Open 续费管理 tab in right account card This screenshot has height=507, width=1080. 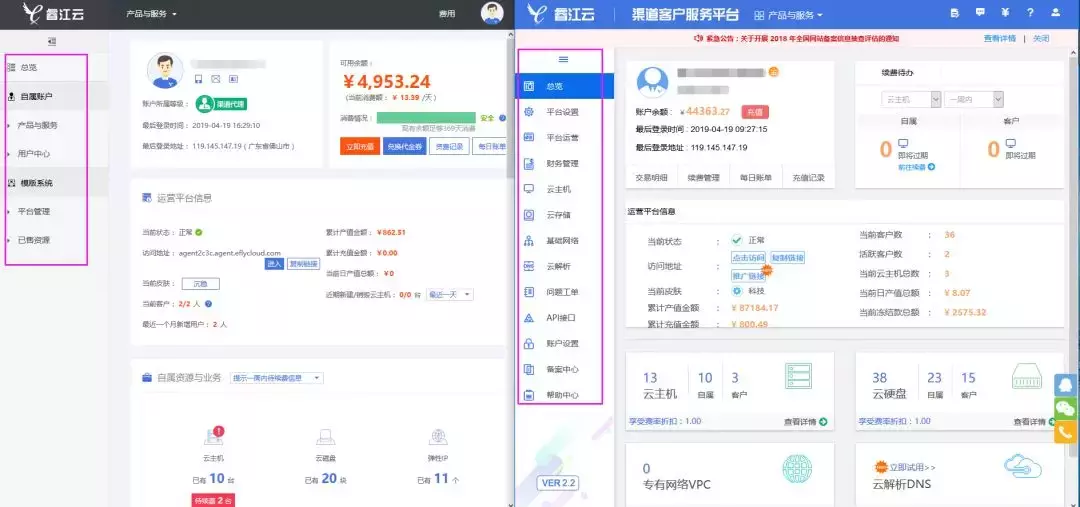pos(703,177)
